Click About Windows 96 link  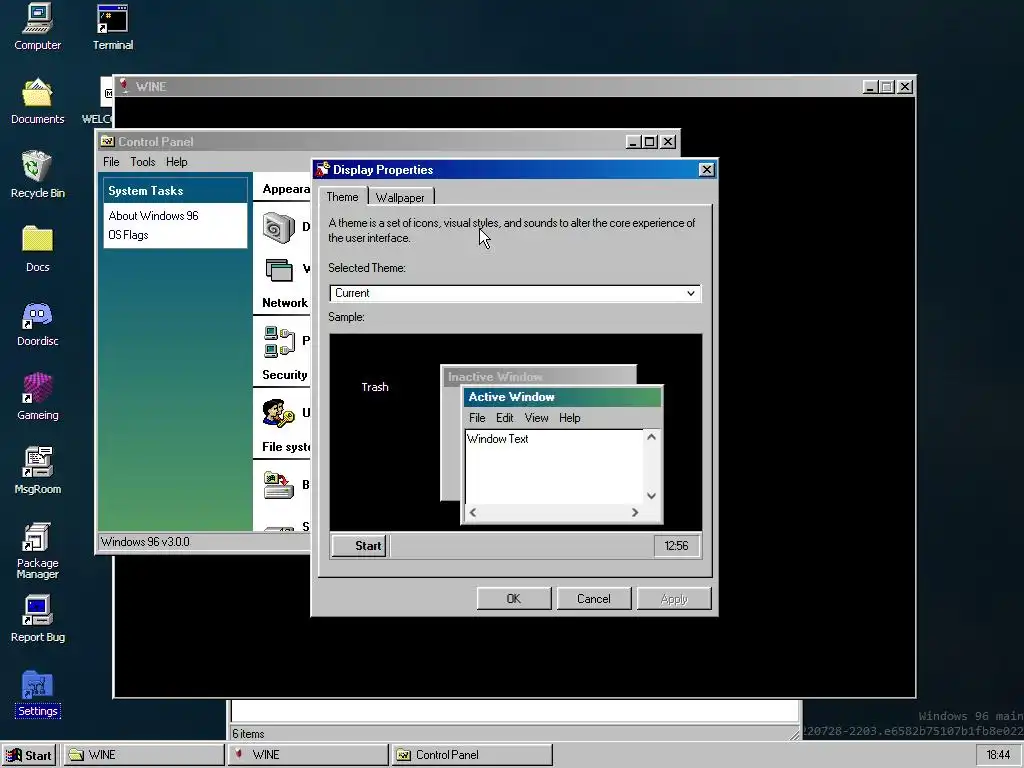153,216
